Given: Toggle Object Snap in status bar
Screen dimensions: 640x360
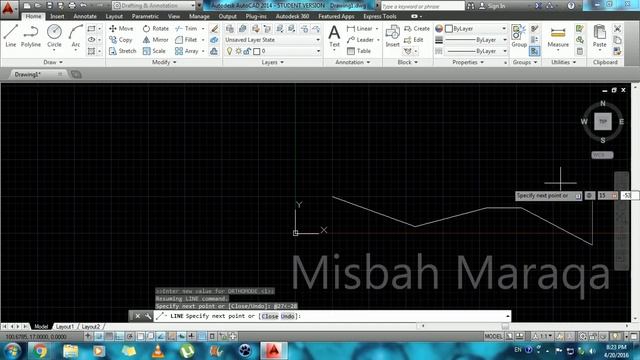Looking at the screenshot, I should [x=140, y=336].
